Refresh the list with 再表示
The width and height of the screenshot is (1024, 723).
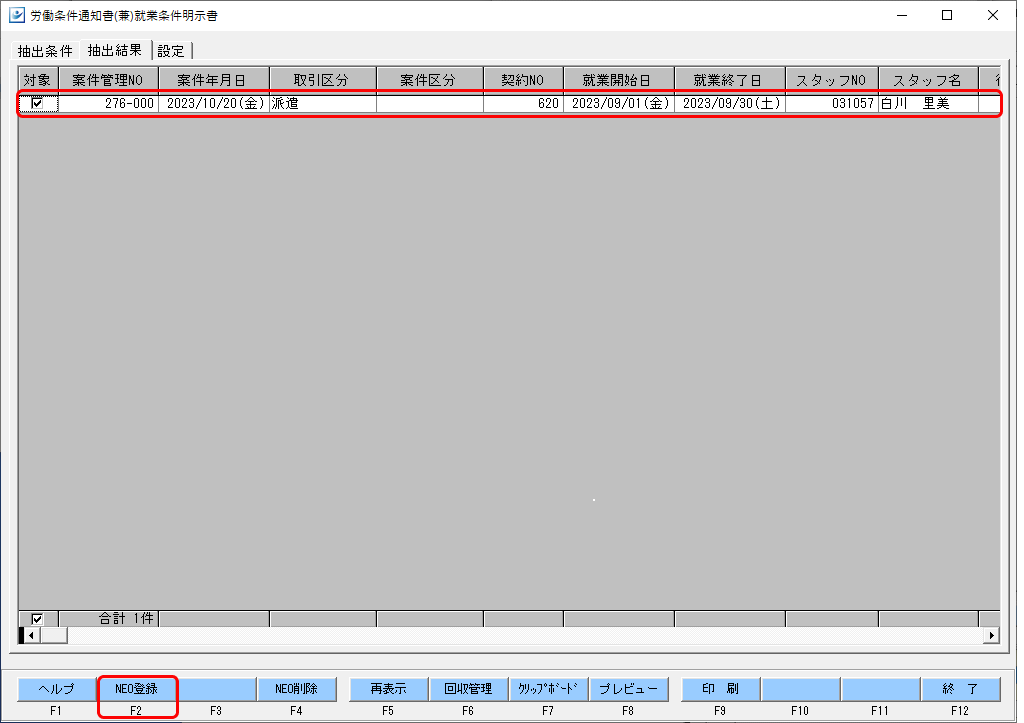(389, 689)
